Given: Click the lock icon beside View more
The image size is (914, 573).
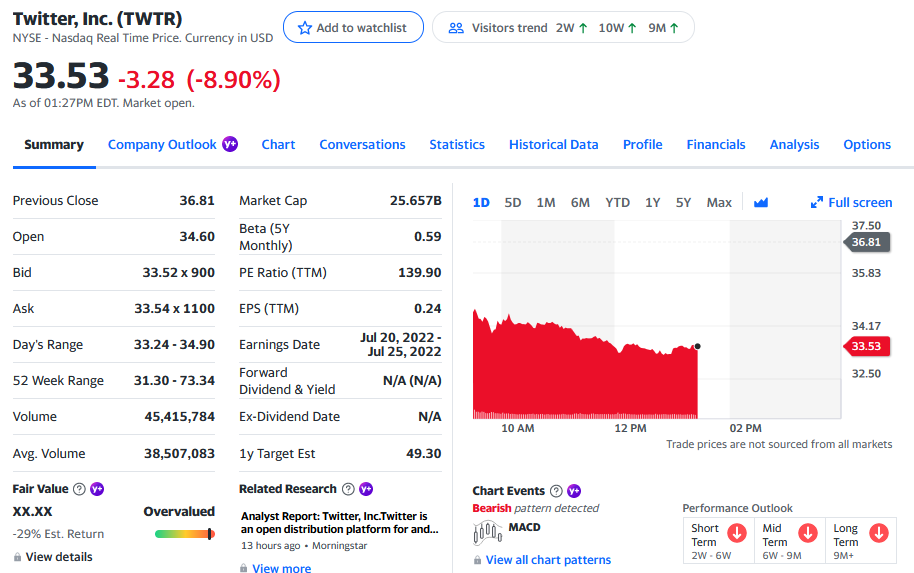Looking at the screenshot, I should (243, 568).
